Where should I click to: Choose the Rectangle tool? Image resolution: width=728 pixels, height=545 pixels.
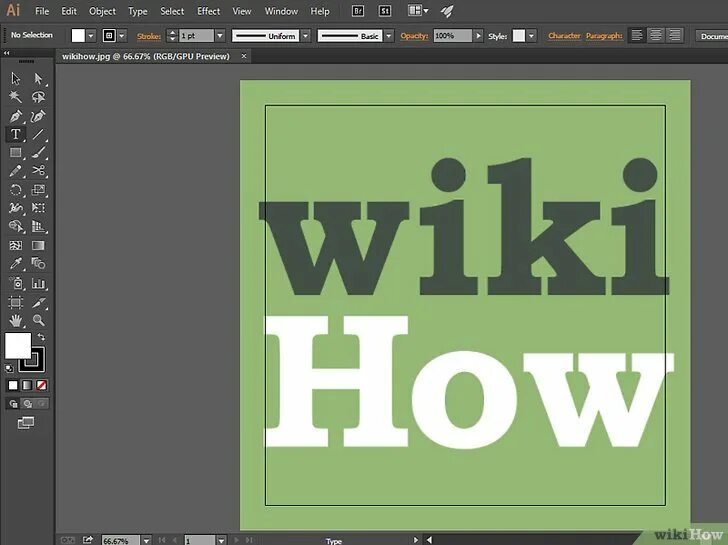point(15,152)
